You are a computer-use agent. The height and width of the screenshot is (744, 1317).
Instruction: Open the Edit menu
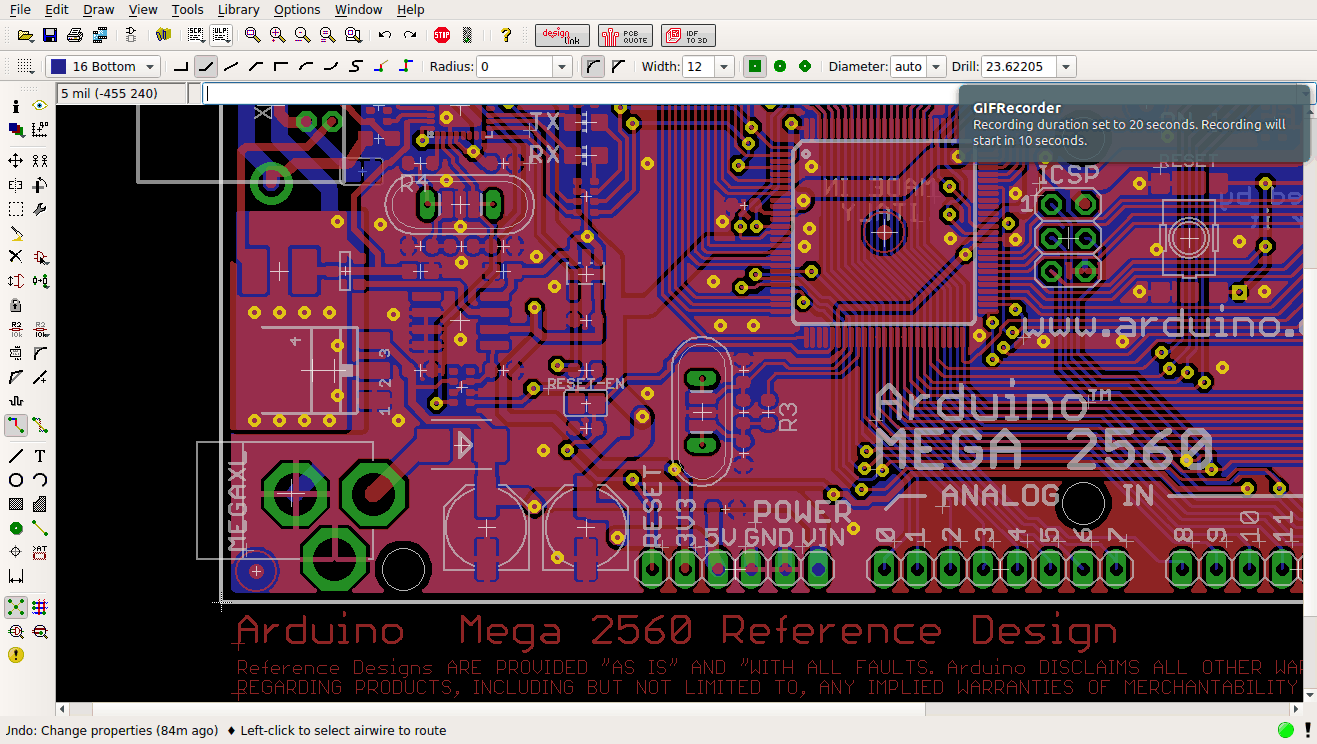pyautogui.click(x=57, y=10)
